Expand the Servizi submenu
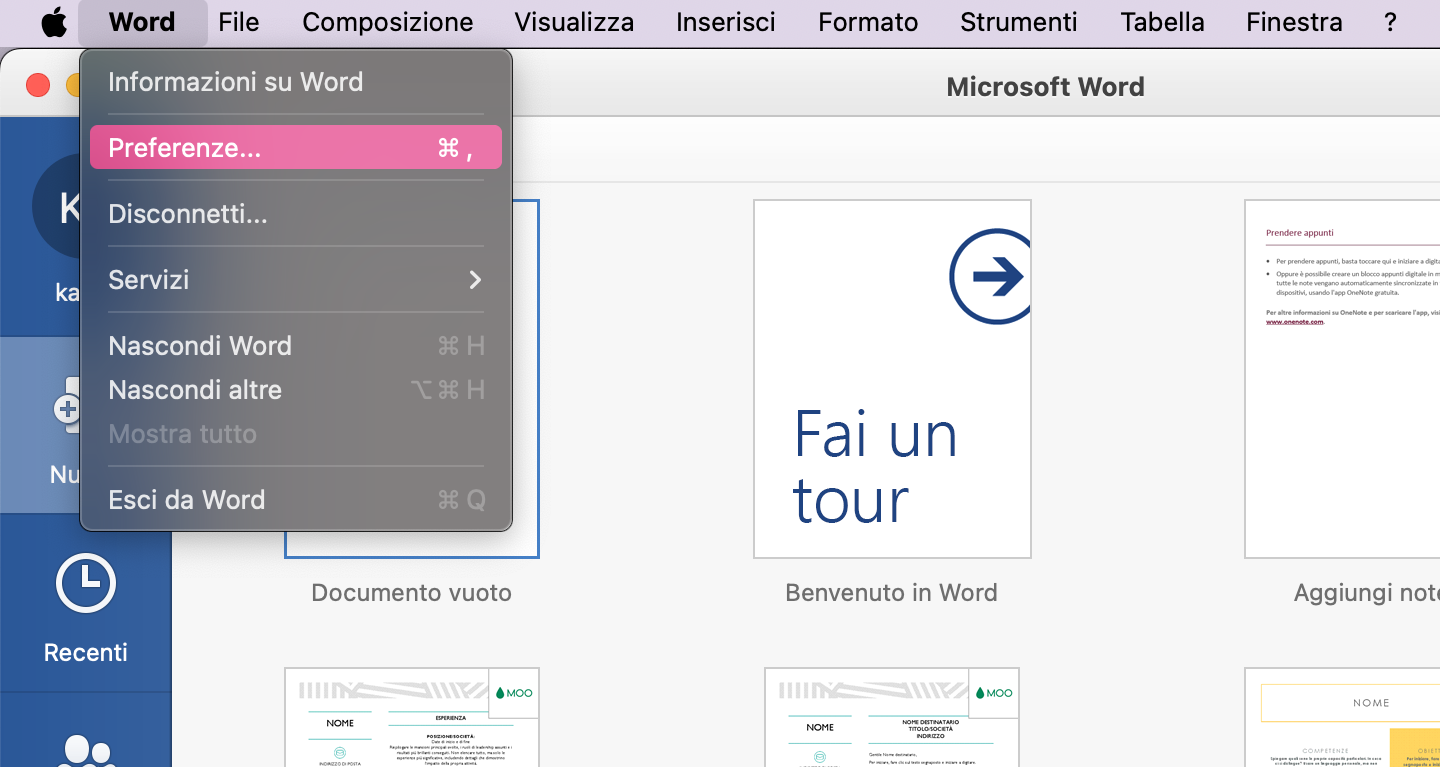The height and width of the screenshot is (767, 1440). [296, 279]
